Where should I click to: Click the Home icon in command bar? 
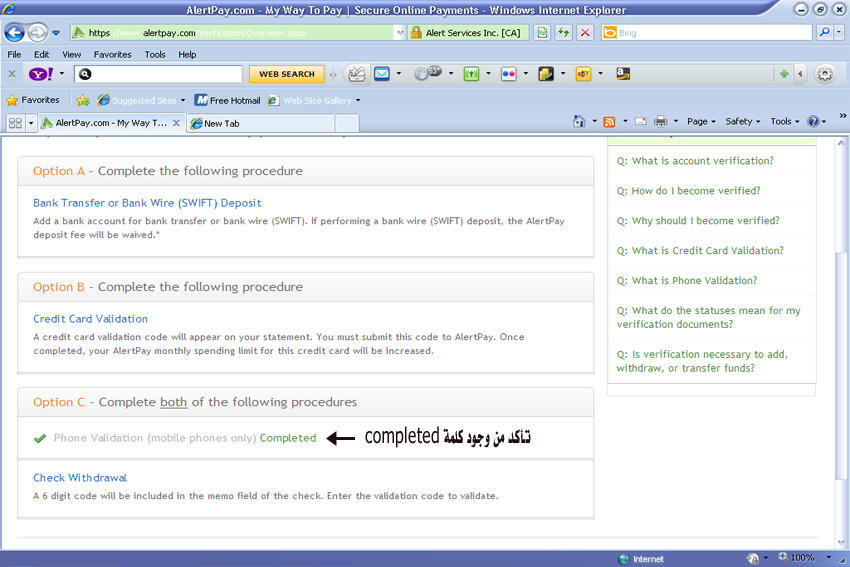click(579, 121)
